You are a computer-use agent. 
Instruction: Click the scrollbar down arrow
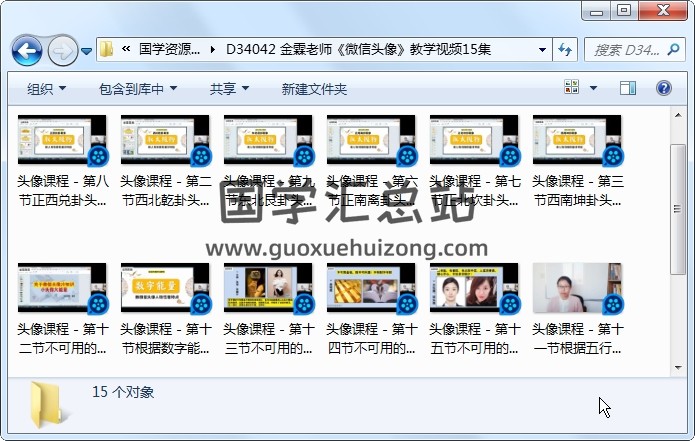click(678, 367)
